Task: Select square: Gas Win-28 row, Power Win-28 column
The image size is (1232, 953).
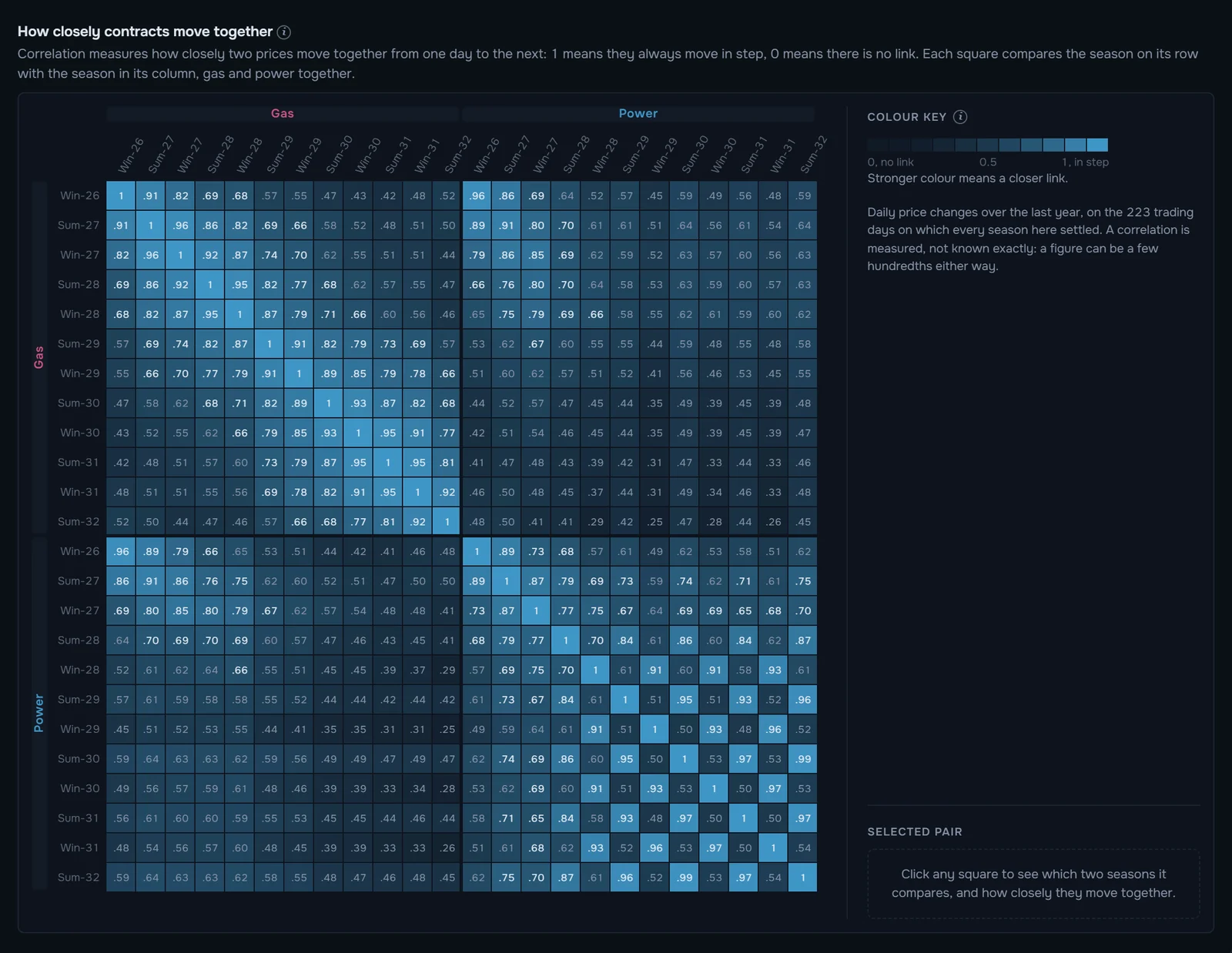Action: coord(596,314)
